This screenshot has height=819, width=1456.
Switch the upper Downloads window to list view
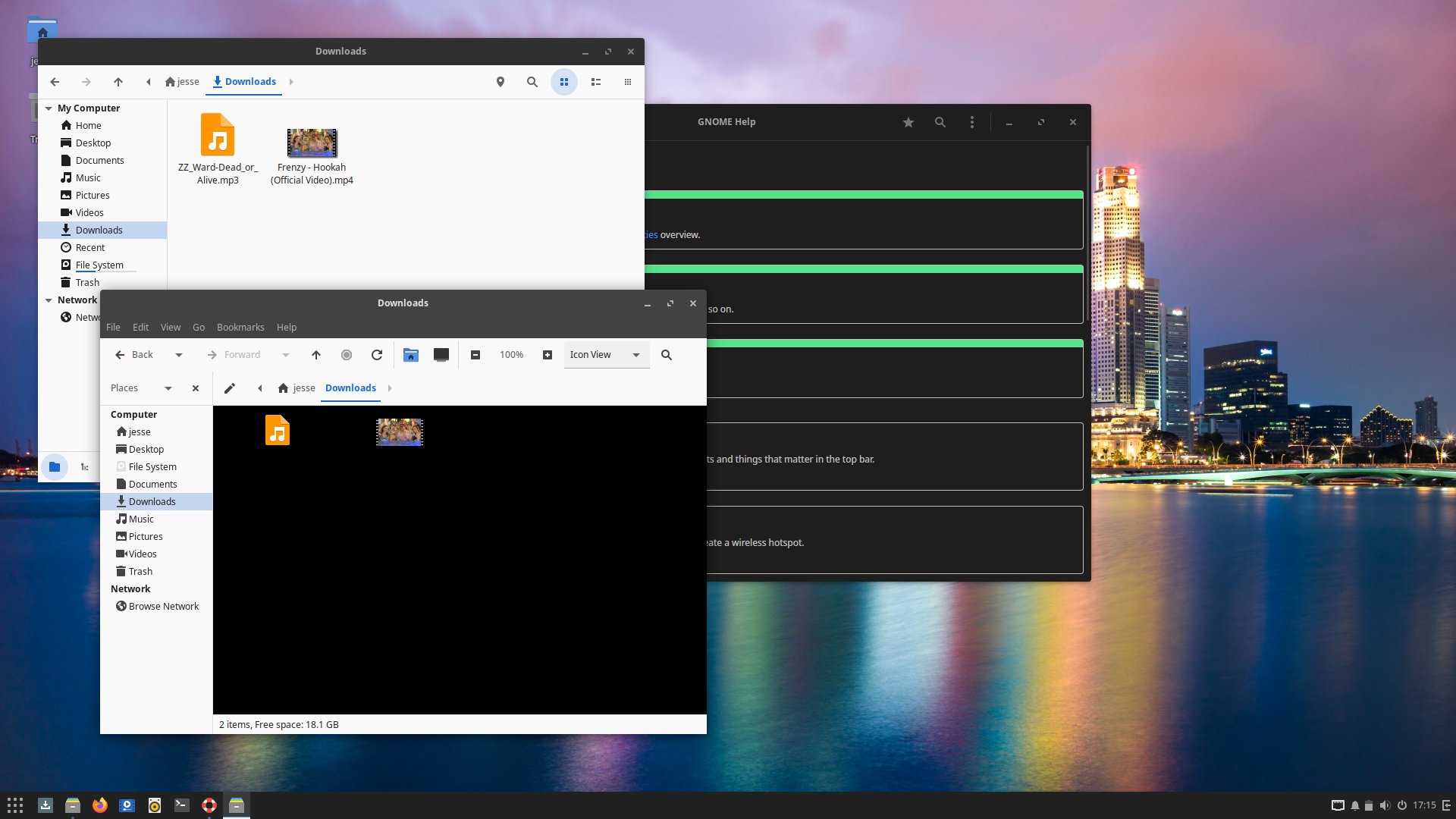(x=596, y=82)
